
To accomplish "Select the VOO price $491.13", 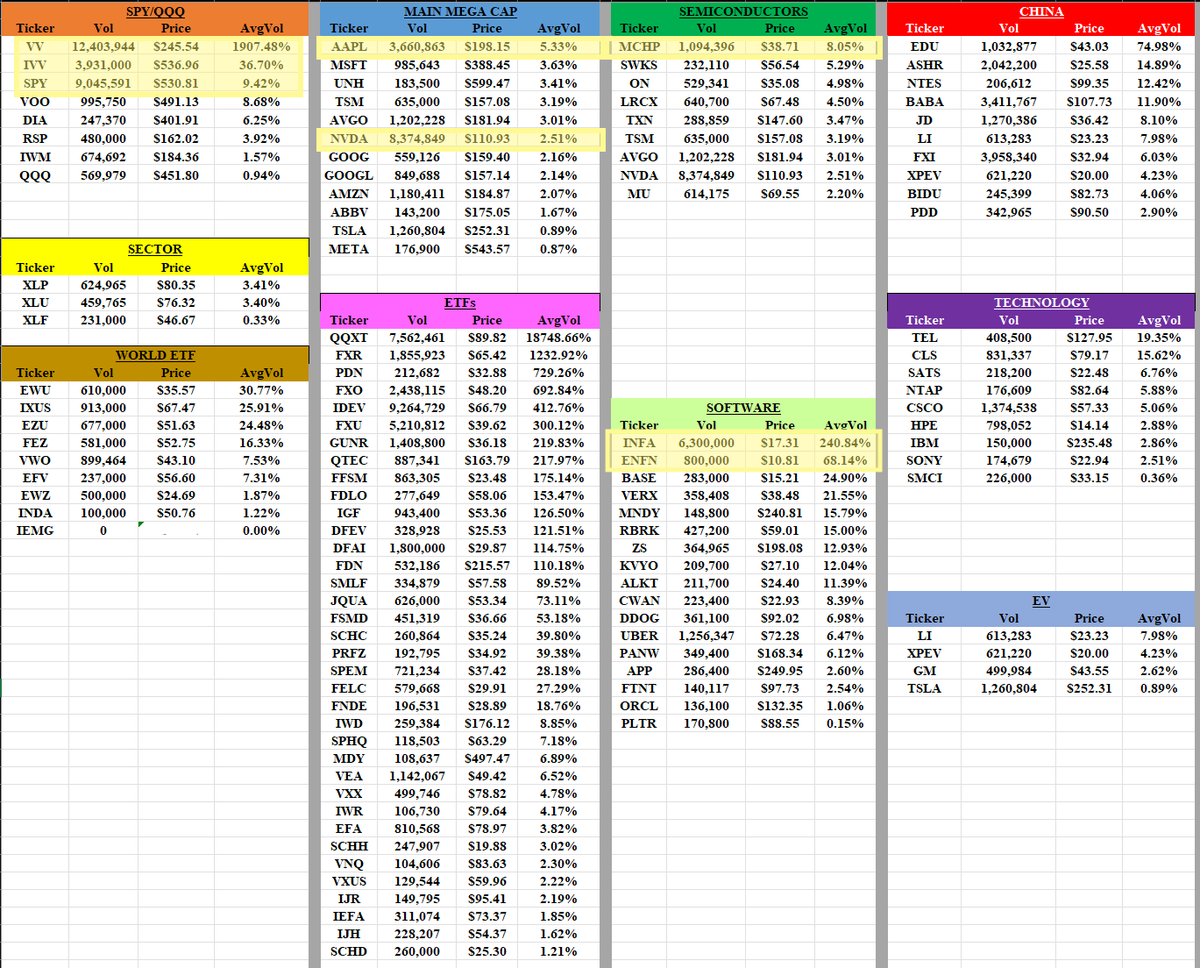I will click(x=176, y=101).
